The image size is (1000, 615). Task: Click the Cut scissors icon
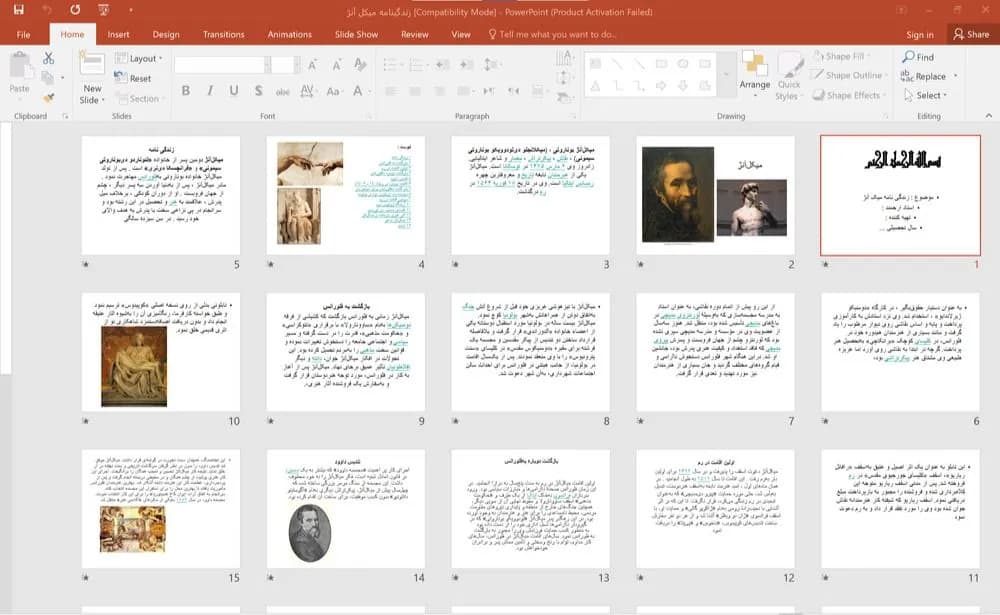tap(48, 58)
